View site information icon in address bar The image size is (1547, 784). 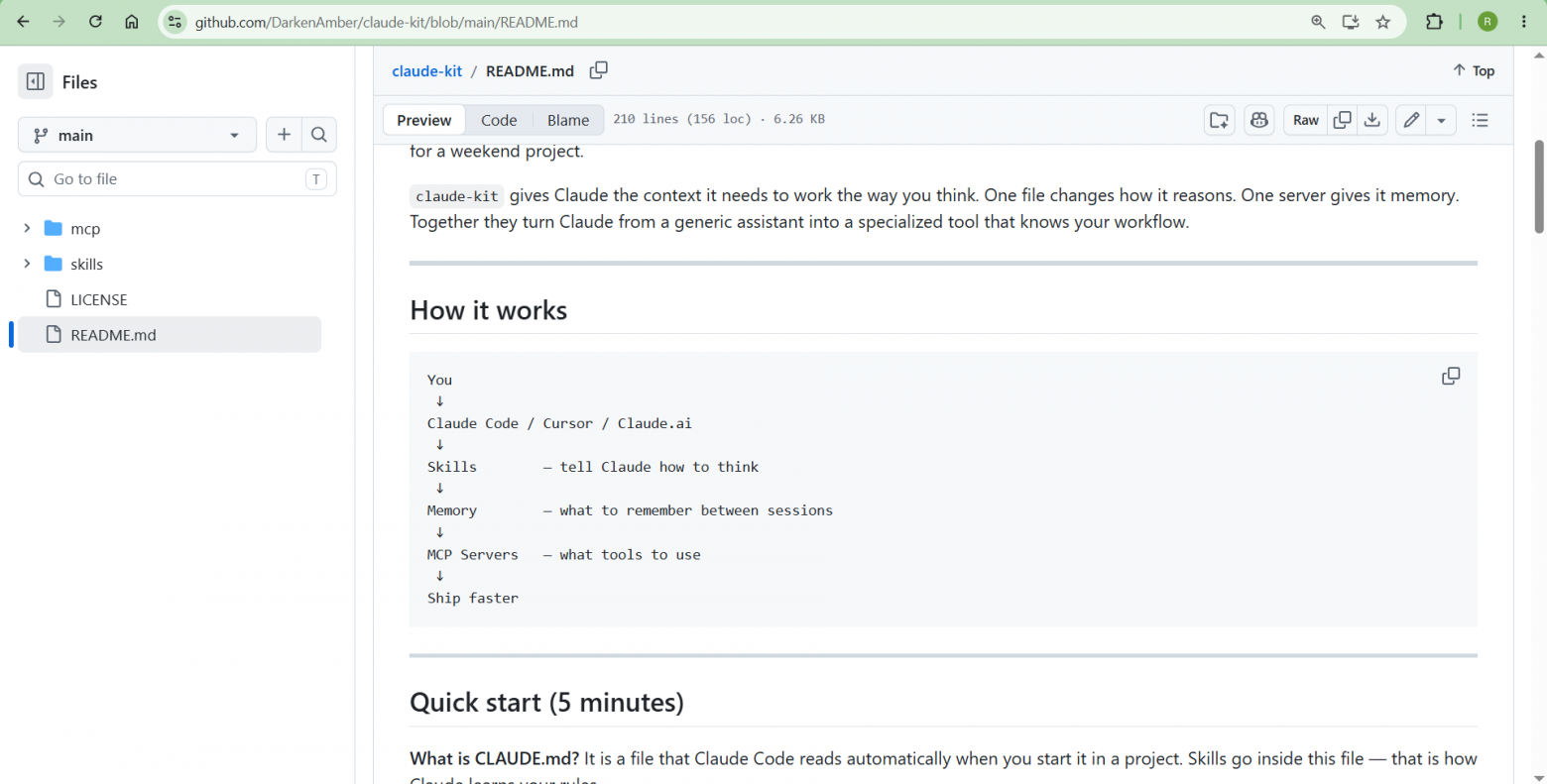pyautogui.click(x=176, y=22)
